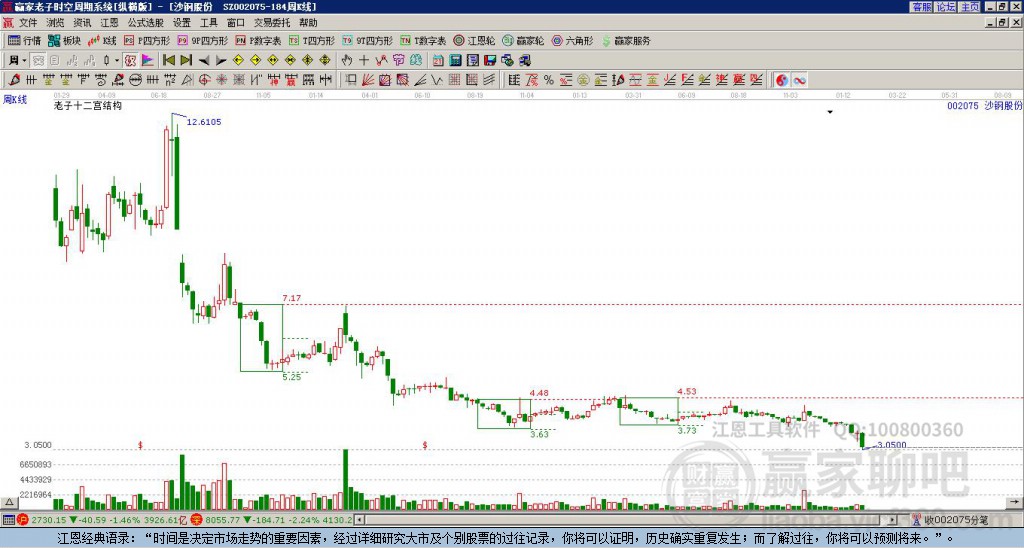This screenshot has height=548, width=1024.
Task: Open the 公式选股 menu
Action: (146, 23)
